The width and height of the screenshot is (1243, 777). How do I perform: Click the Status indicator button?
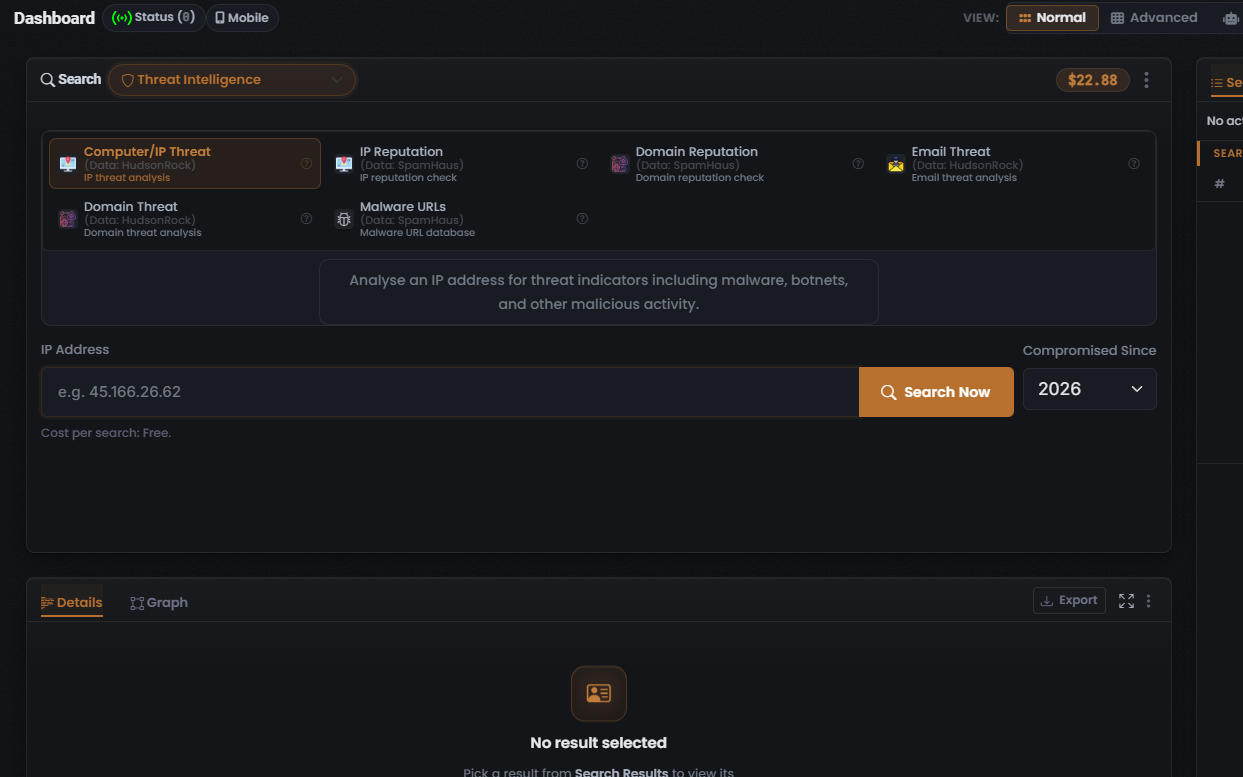click(x=154, y=18)
